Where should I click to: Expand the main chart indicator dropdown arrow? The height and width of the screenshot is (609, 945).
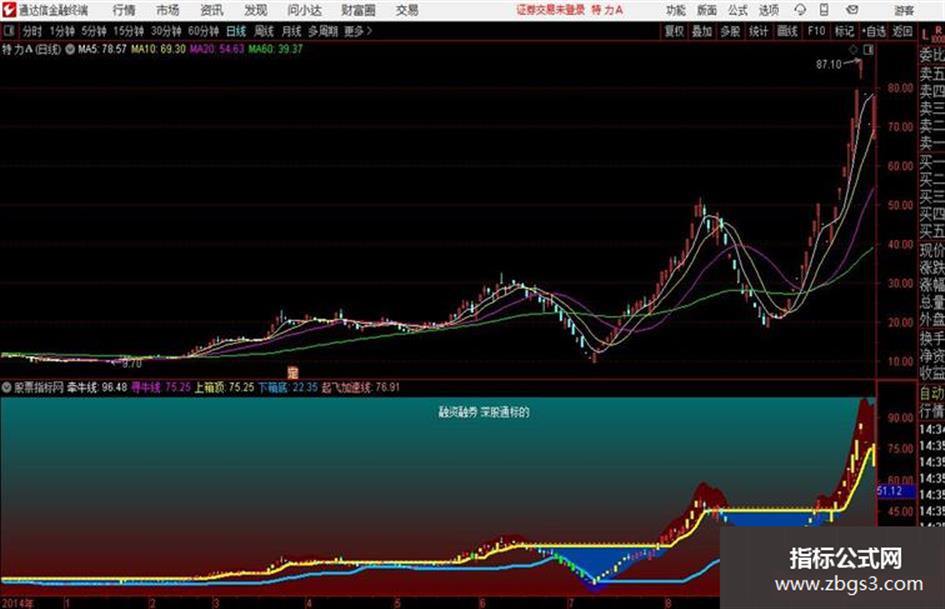click(69, 49)
